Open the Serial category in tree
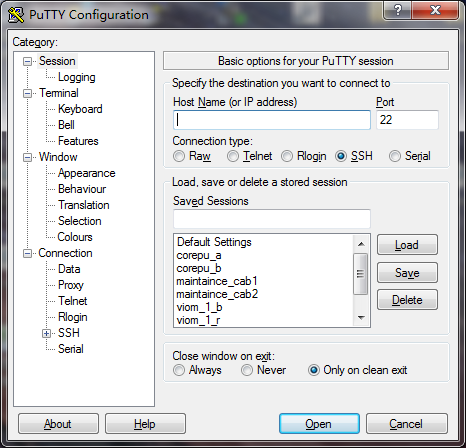Viewport: 466px width, 448px height. pyautogui.click(x=71, y=349)
